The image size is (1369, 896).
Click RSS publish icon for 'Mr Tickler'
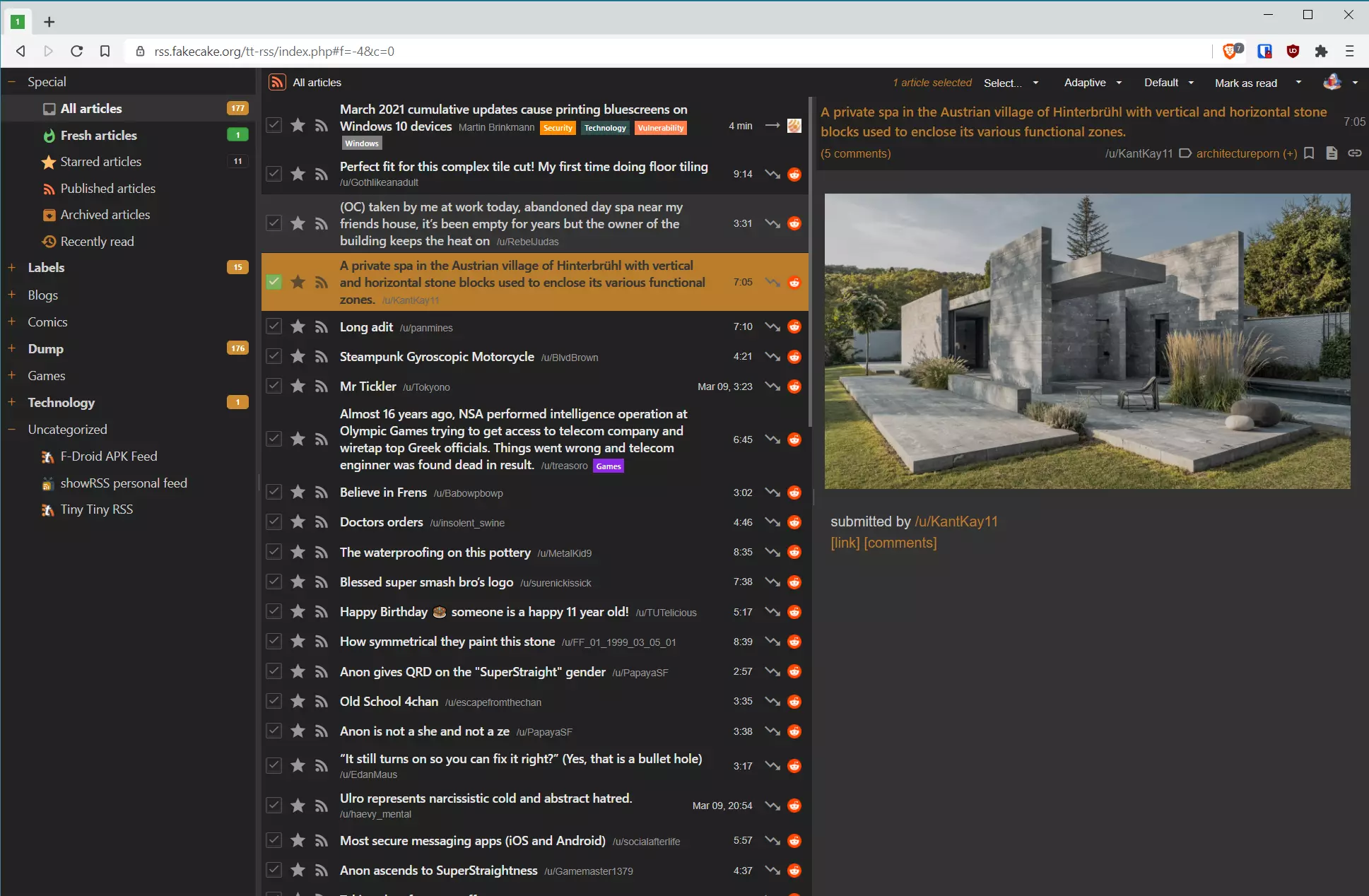click(x=322, y=387)
